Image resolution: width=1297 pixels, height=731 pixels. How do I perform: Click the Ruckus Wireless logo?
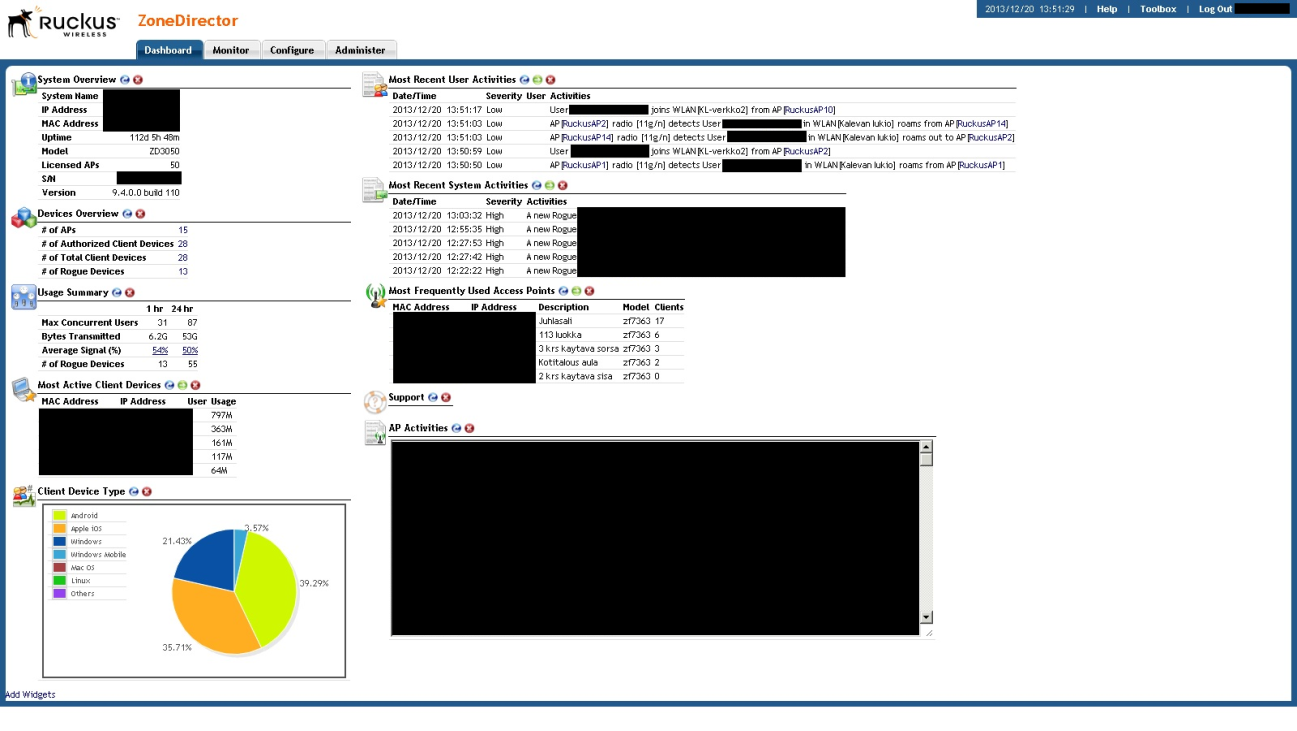click(62, 22)
